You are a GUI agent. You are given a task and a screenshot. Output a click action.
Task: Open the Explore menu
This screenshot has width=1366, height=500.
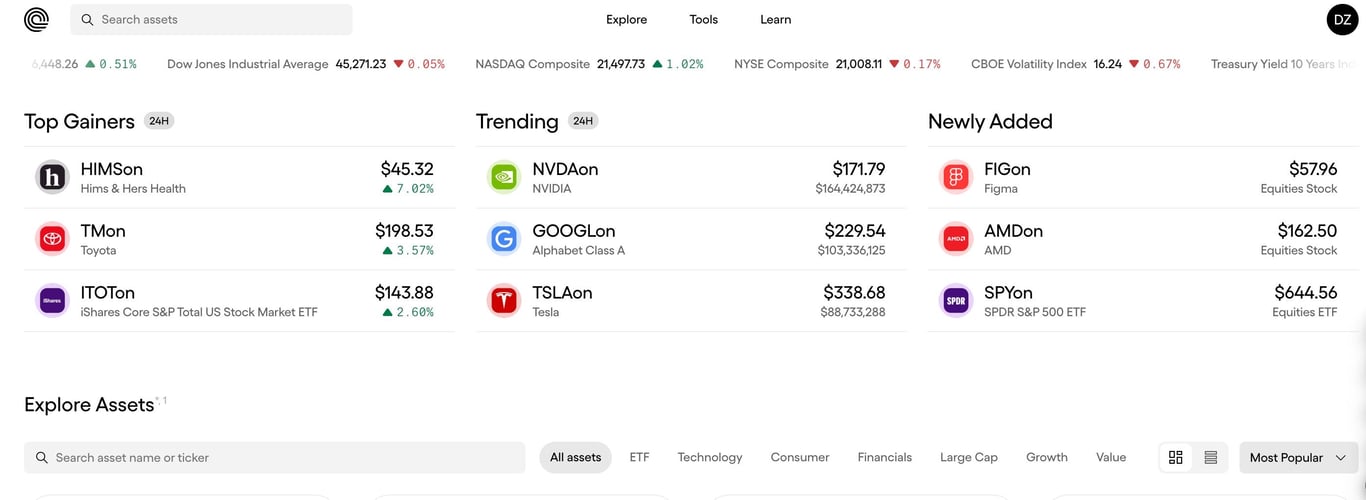click(x=627, y=20)
